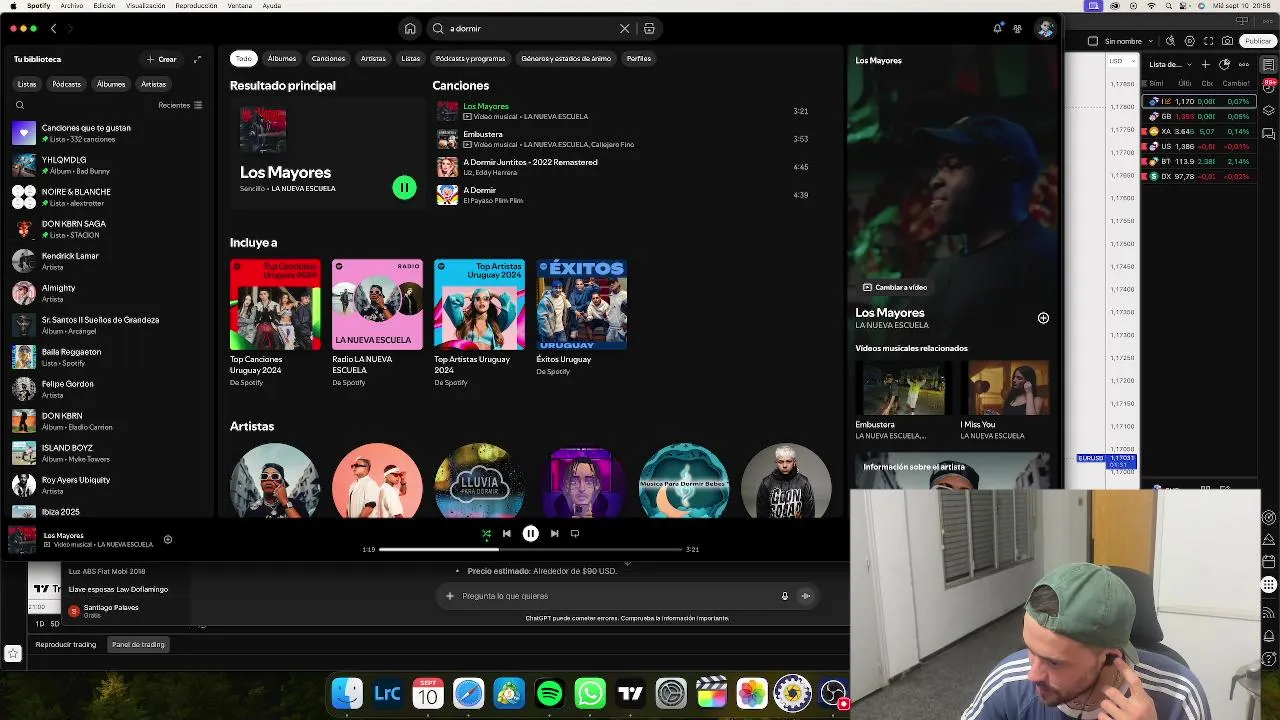Filter library by Listas
This screenshot has height=720, width=1280.
tap(27, 84)
